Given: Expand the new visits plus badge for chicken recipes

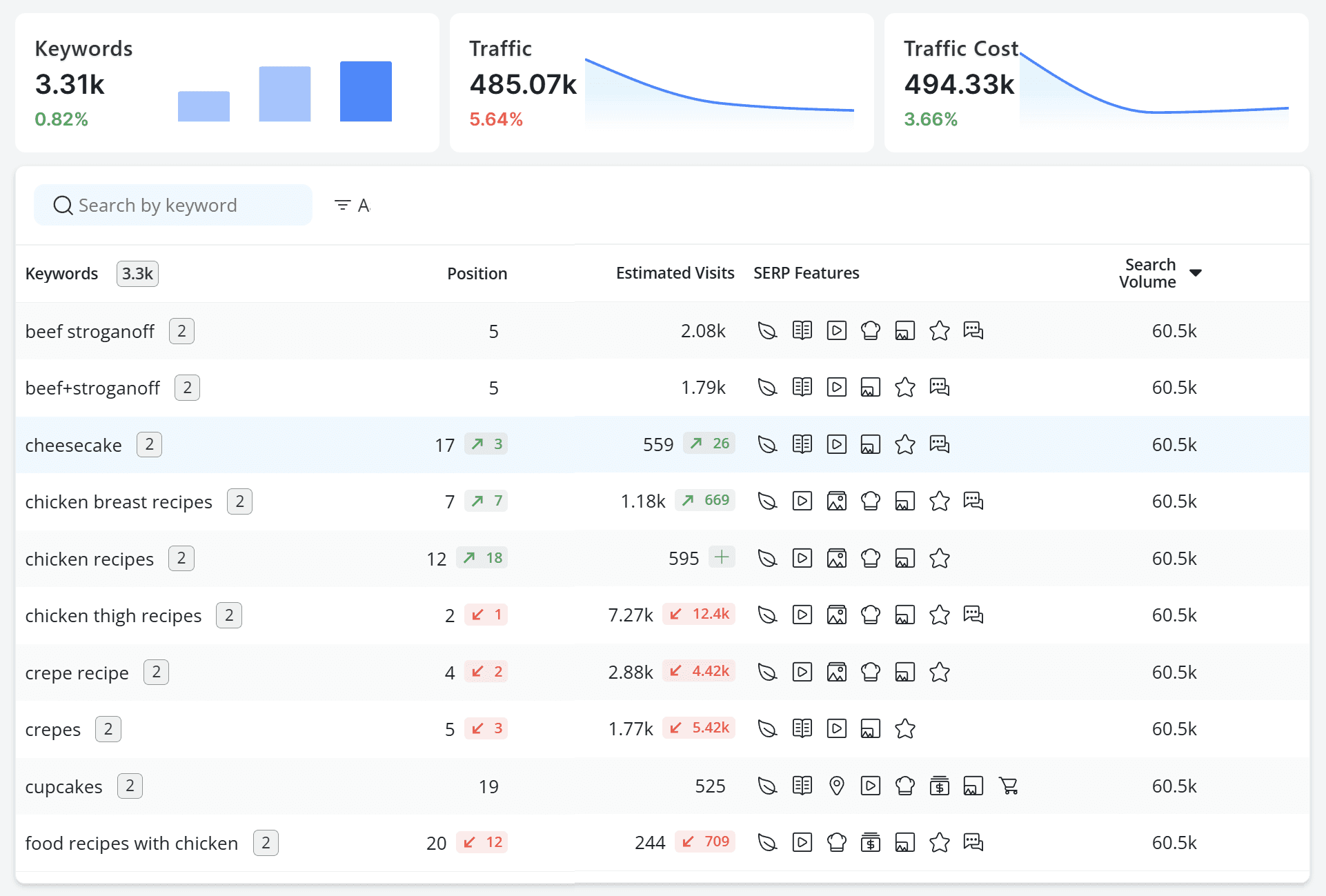Looking at the screenshot, I should click(x=722, y=557).
